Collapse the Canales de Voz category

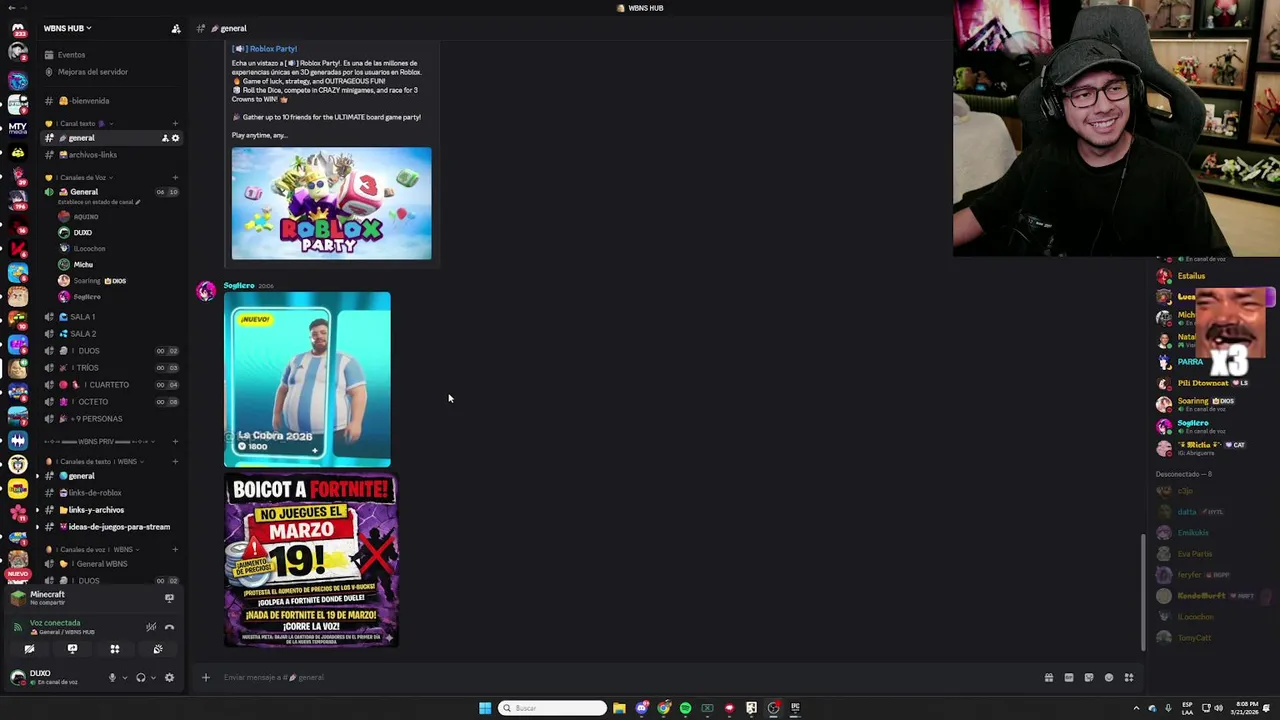tap(82, 177)
